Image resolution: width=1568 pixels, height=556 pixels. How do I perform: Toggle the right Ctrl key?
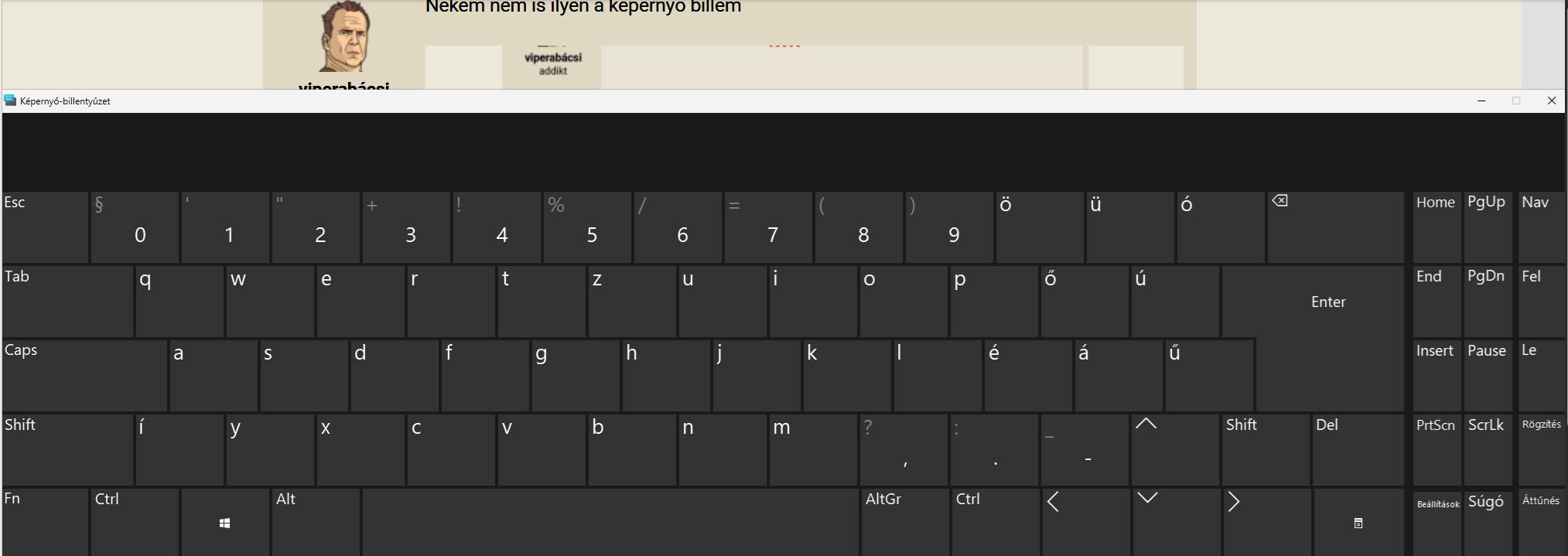994,522
